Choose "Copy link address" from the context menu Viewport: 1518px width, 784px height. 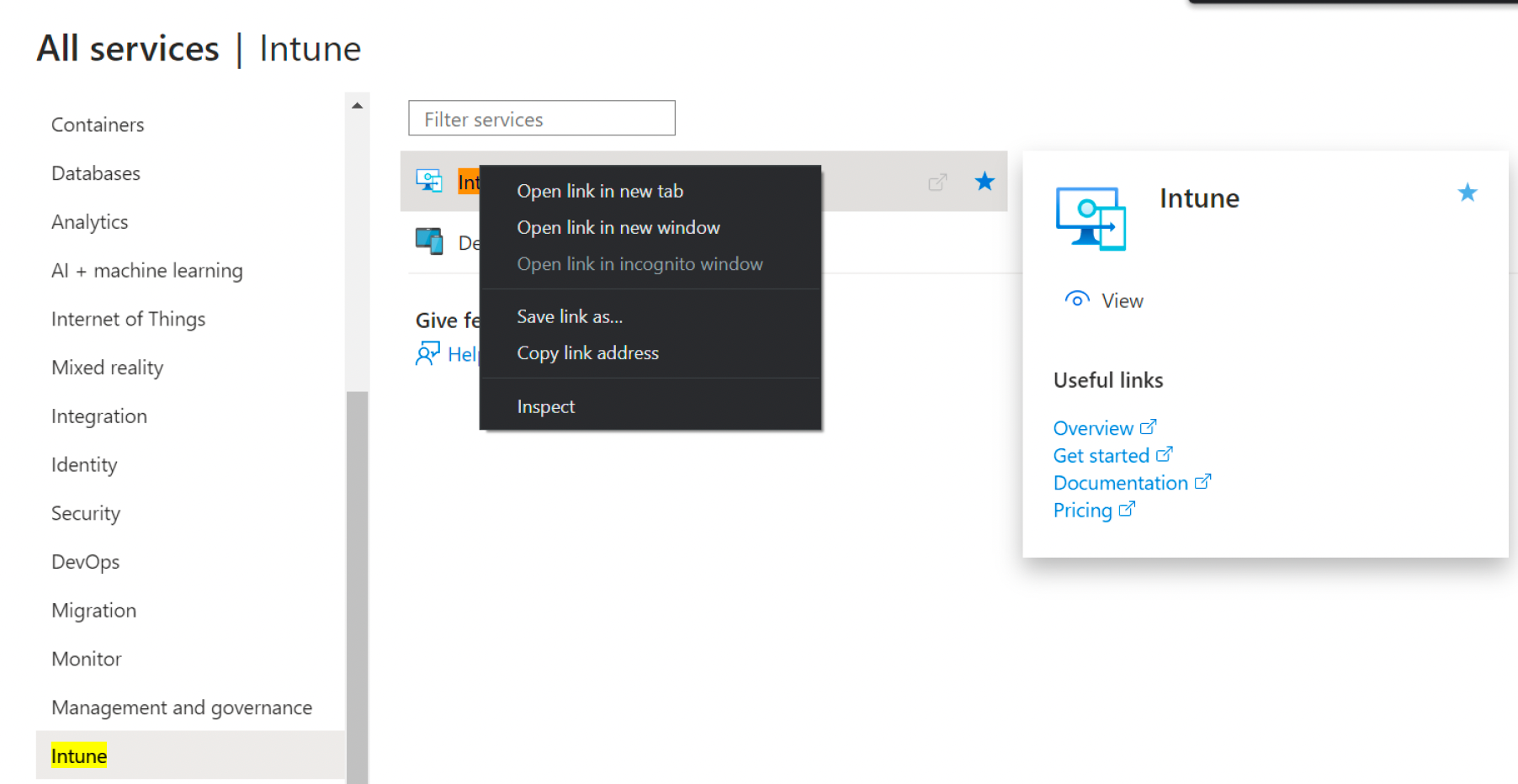click(587, 352)
